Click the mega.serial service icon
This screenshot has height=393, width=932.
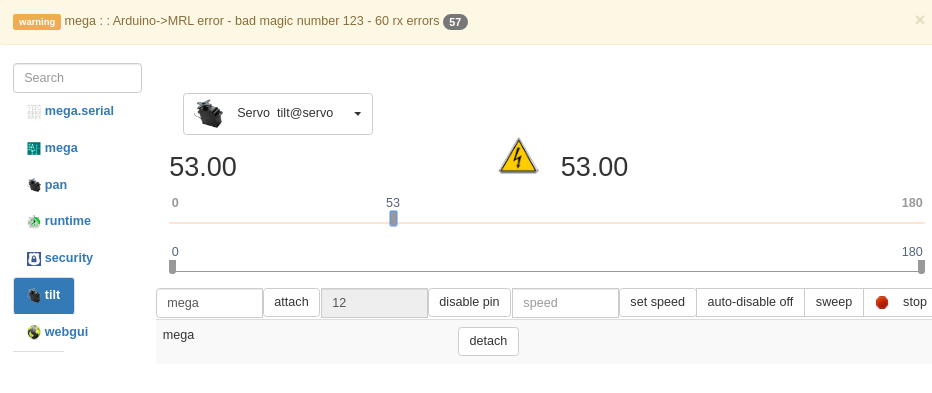point(34,111)
